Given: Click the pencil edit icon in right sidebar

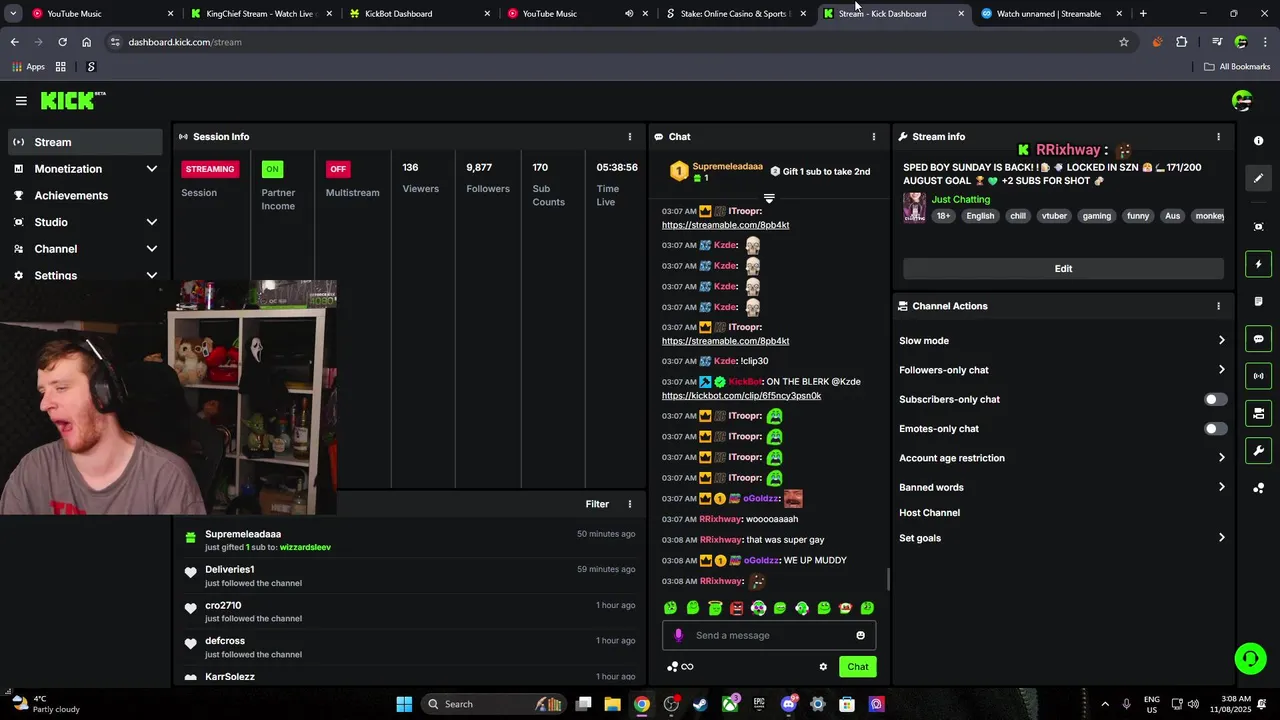Looking at the screenshot, I should (x=1259, y=178).
